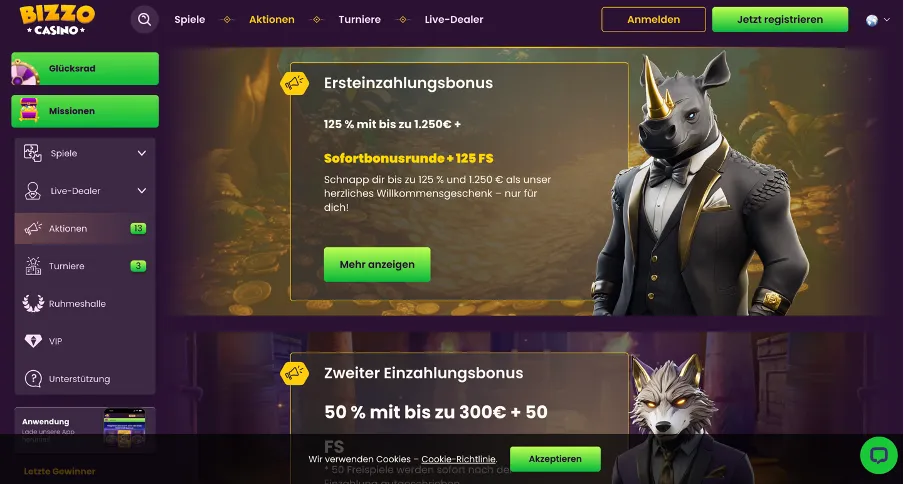Click the Turniere podium icon in sidebar

pos(33,266)
